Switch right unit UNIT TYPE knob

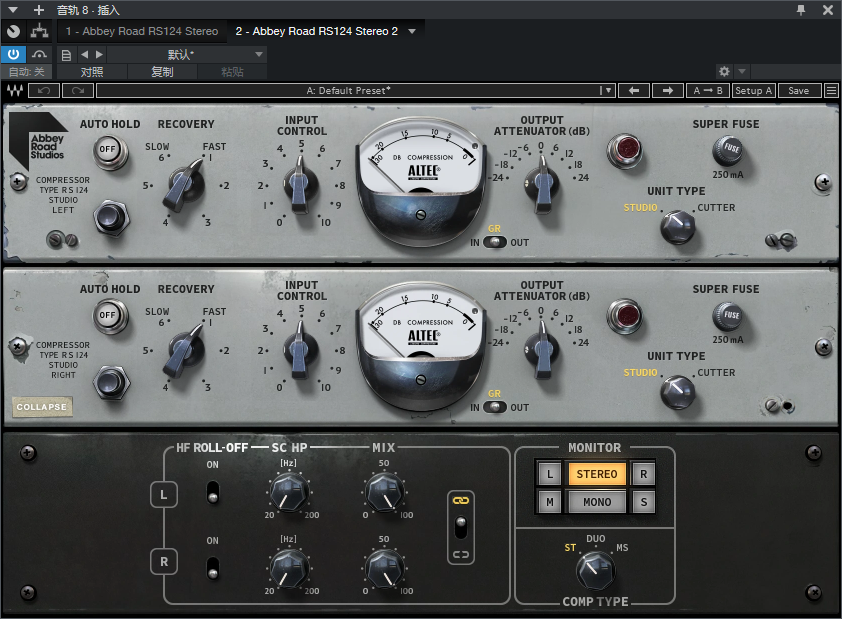pyautogui.click(x=678, y=392)
